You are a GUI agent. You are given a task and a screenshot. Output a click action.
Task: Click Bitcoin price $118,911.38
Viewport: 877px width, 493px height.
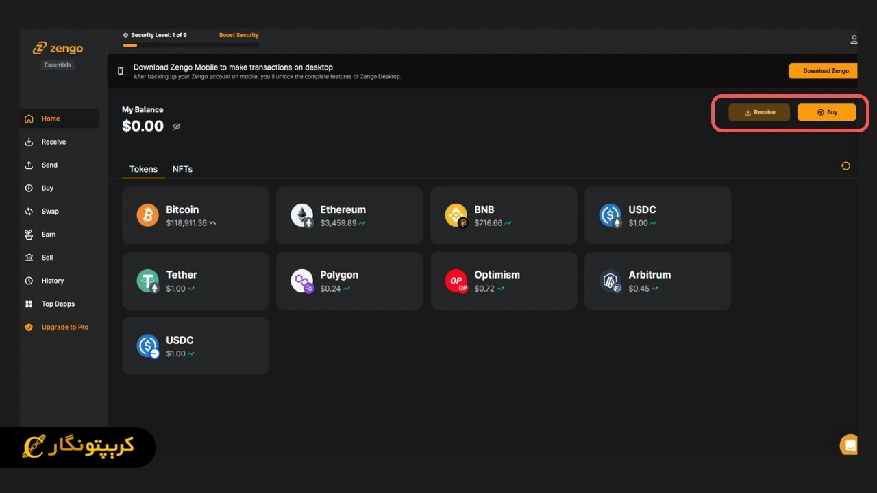186,223
